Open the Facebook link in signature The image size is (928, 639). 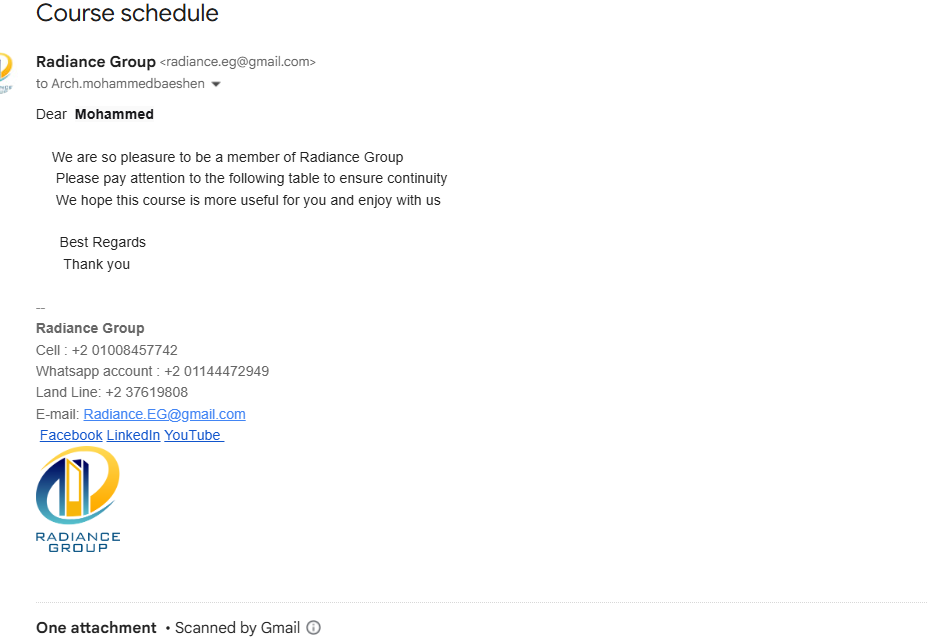pos(71,435)
